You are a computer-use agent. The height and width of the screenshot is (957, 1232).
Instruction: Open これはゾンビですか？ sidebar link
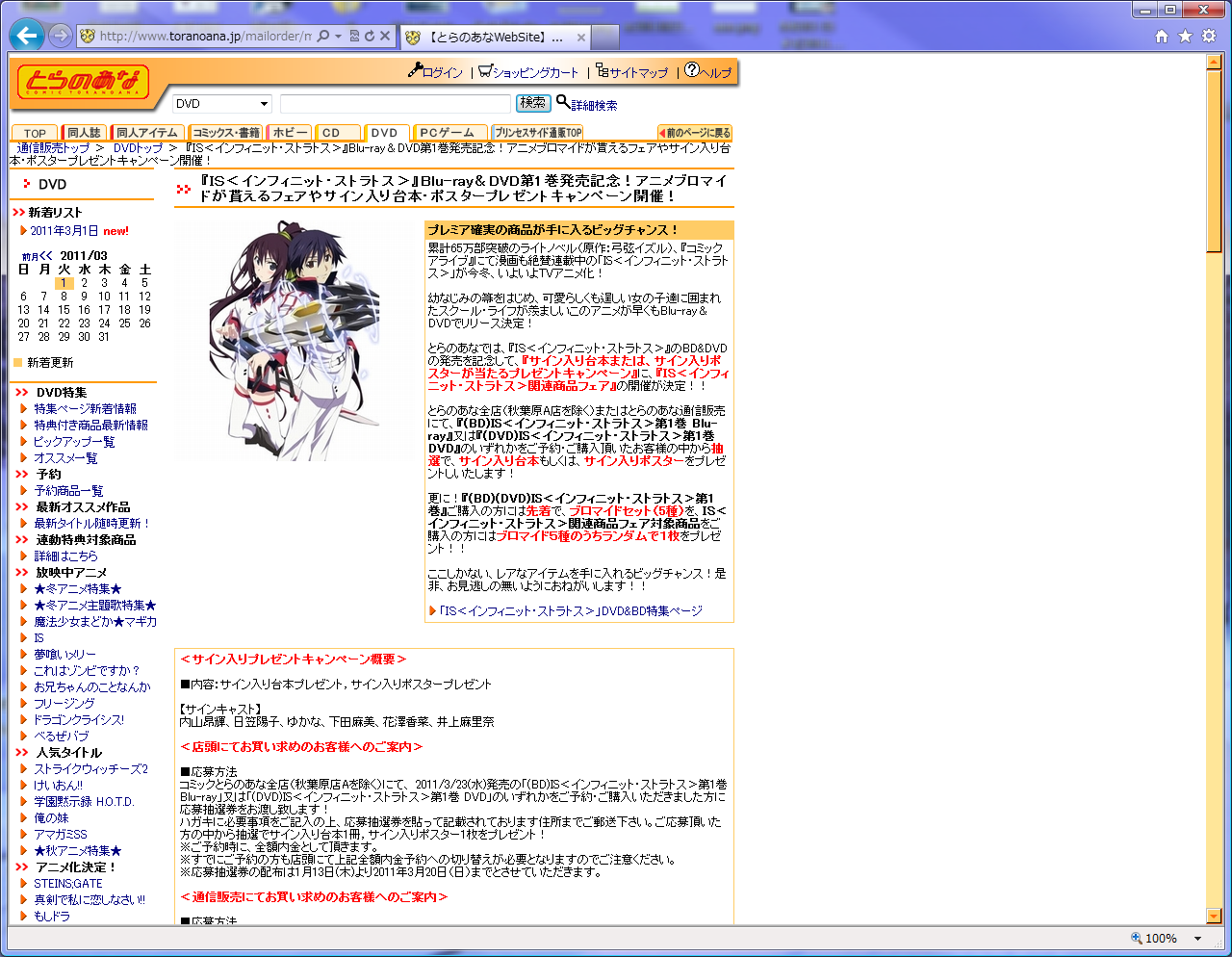tap(87, 671)
